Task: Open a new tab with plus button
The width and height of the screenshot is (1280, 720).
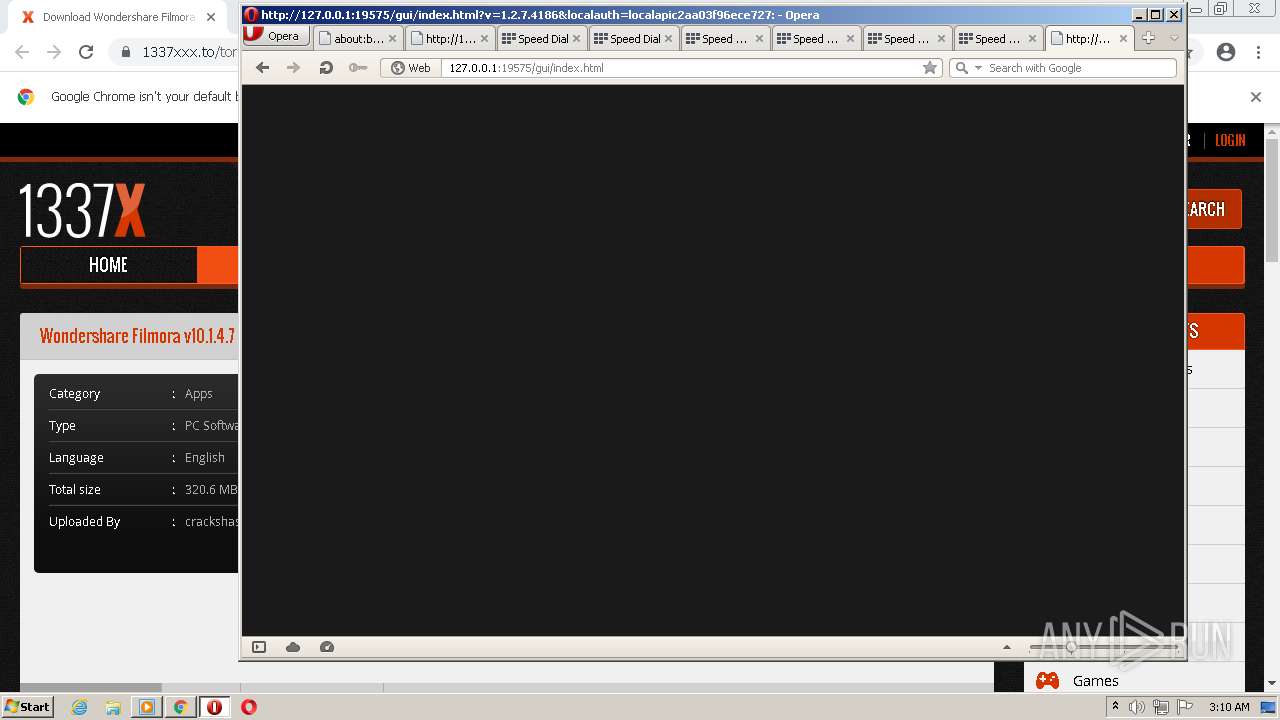Action: [1148, 38]
